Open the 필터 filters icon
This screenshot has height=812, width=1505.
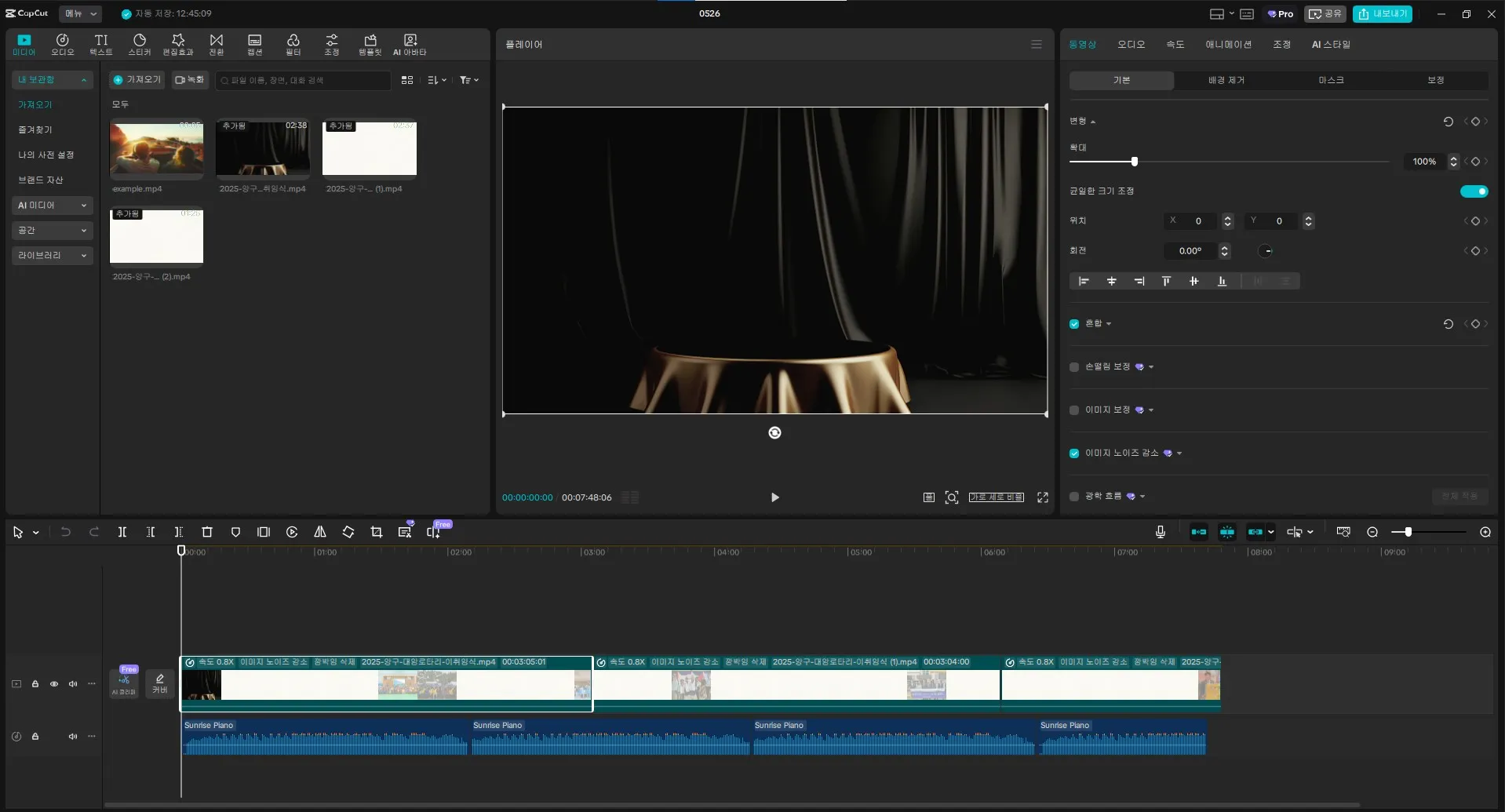pos(293,45)
